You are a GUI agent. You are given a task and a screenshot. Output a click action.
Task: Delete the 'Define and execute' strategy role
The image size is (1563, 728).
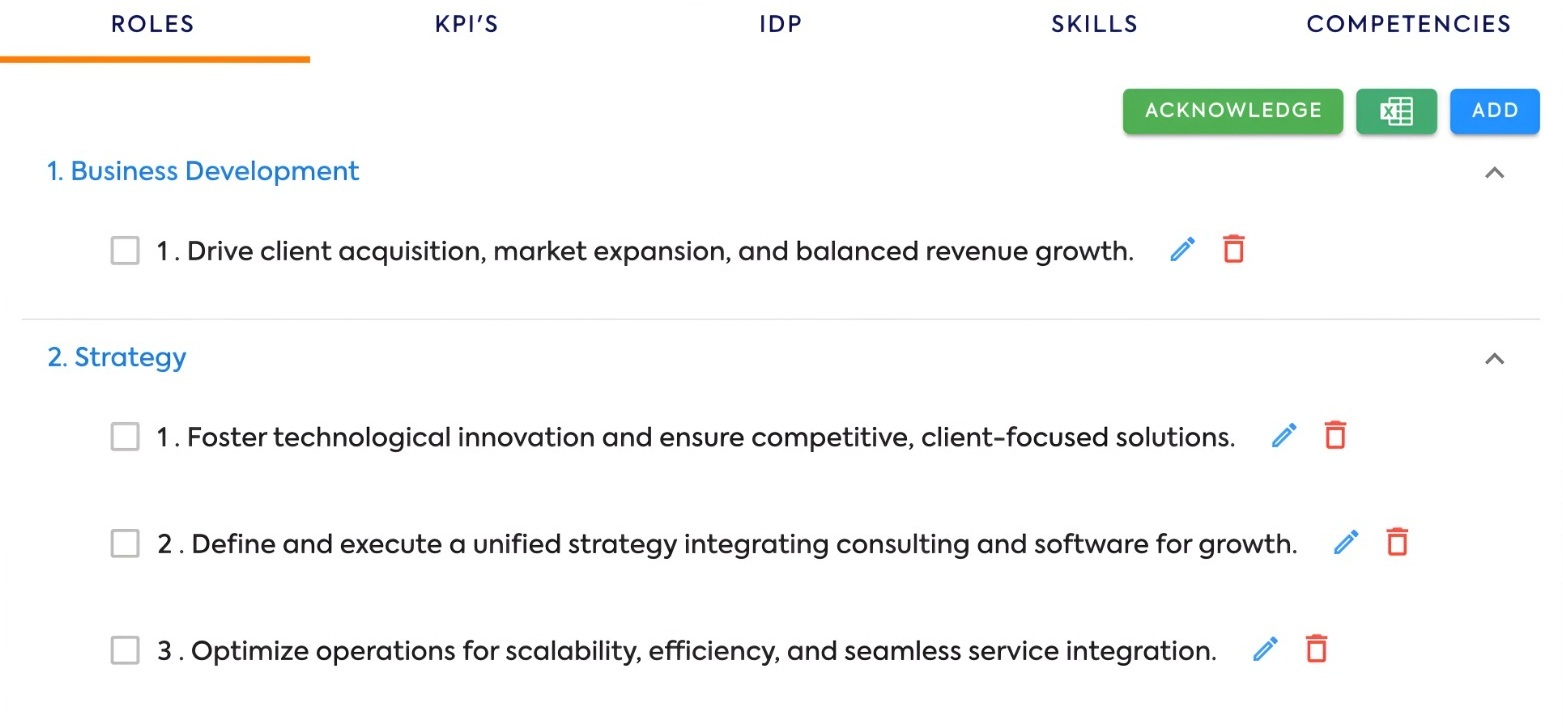(1397, 542)
